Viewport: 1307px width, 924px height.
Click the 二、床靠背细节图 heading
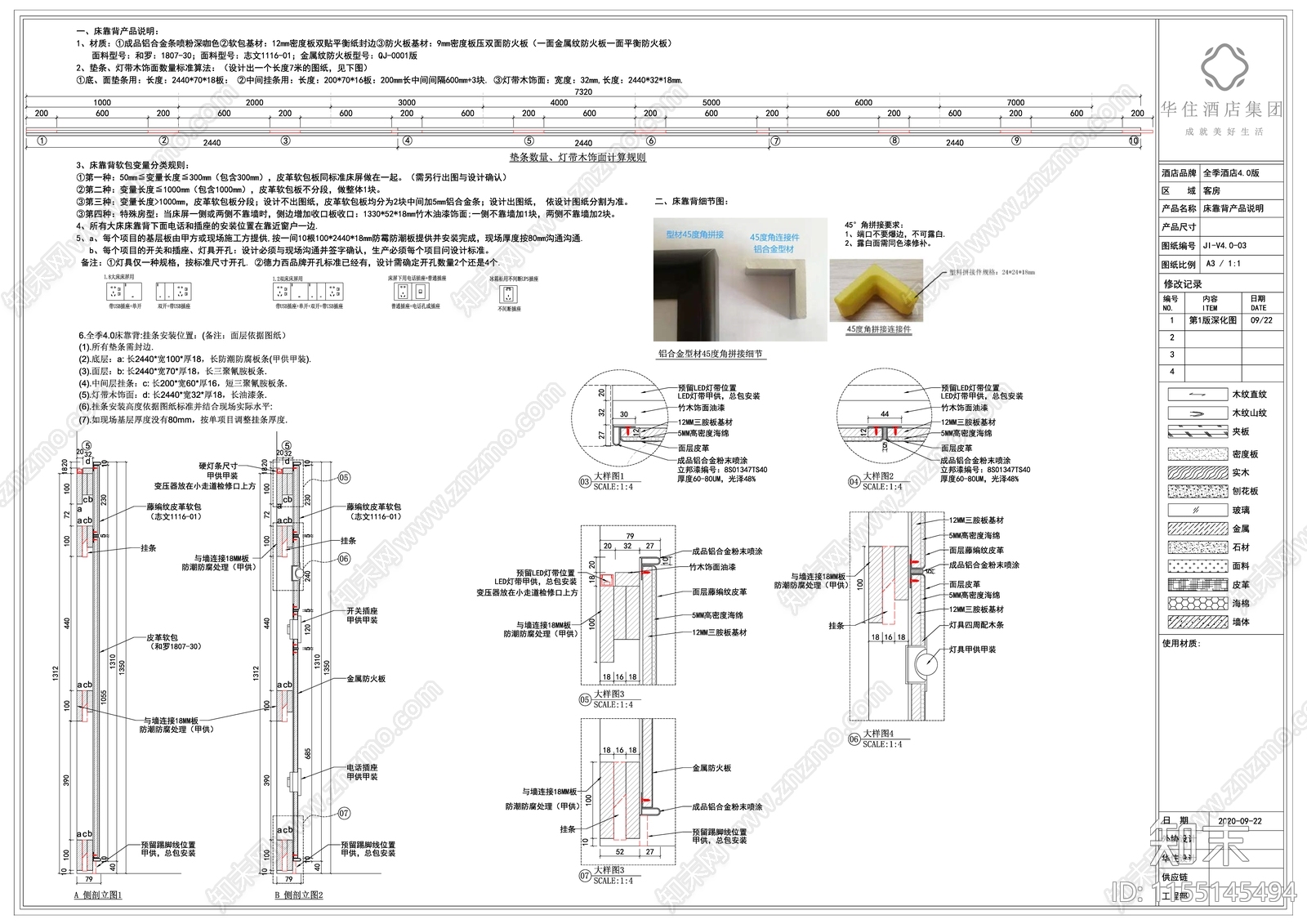point(691,201)
